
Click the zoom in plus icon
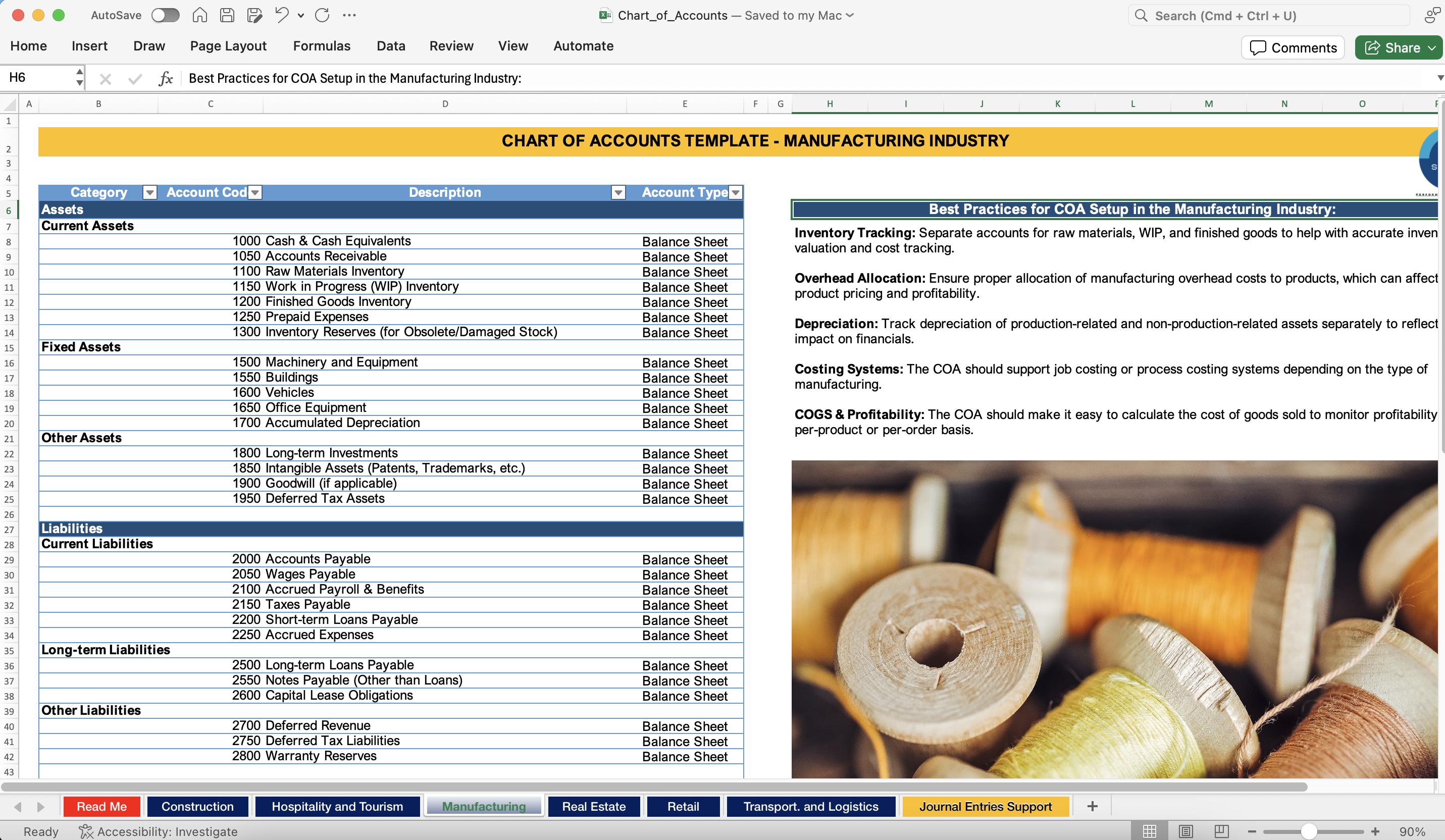click(x=1375, y=831)
